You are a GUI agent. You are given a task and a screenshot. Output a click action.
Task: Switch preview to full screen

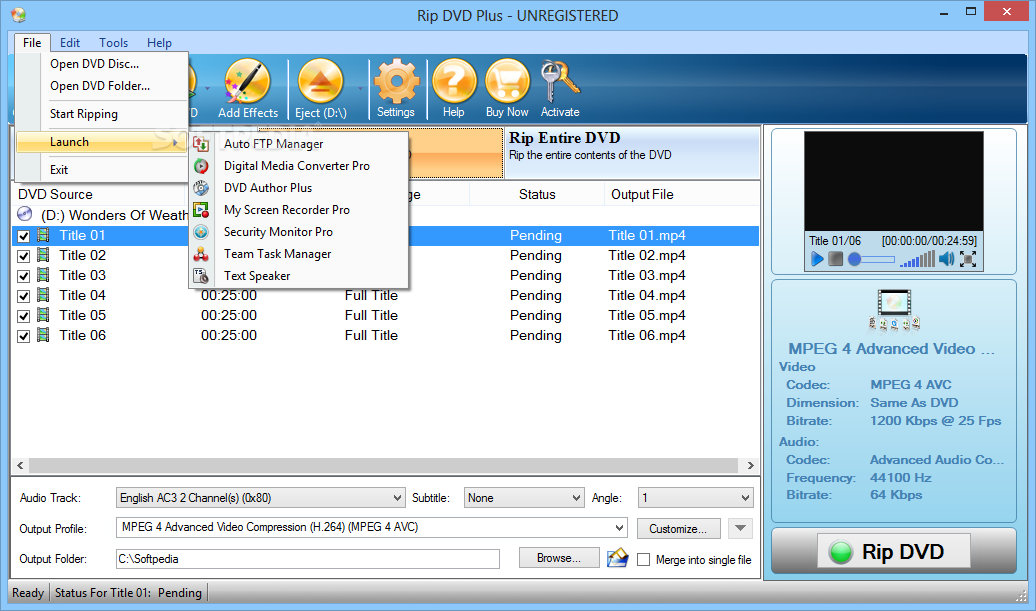coord(968,259)
